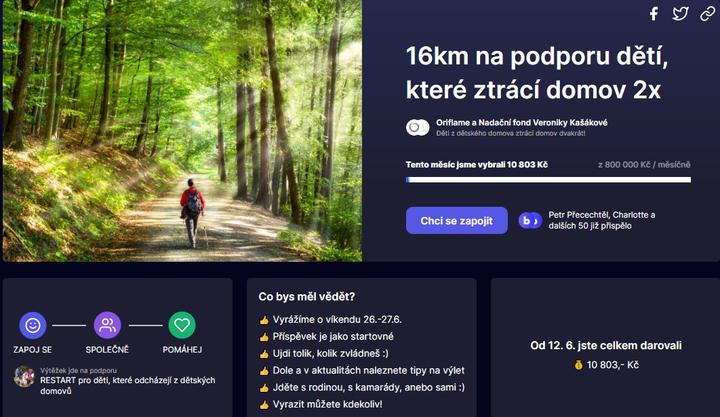Click the RESTART project avatar thumbnail
This screenshot has width=720, height=417.
pyautogui.click(x=24, y=377)
